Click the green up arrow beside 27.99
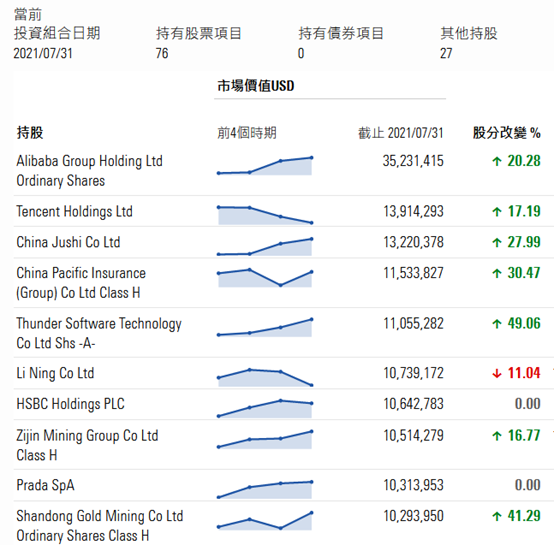The image size is (554, 545). coord(497,242)
